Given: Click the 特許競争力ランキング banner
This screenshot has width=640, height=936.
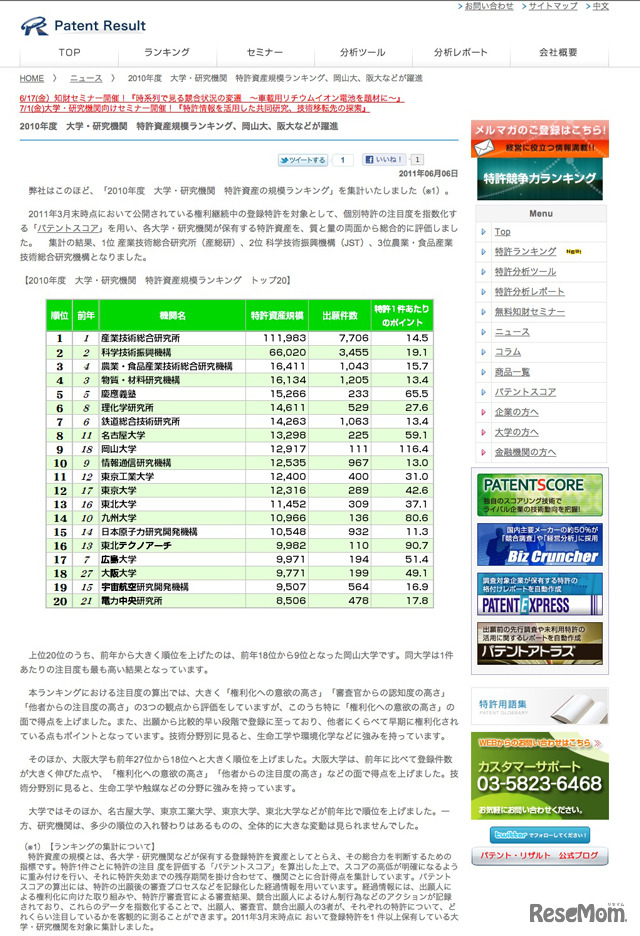Looking at the screenshot, I should coord(540,178).
